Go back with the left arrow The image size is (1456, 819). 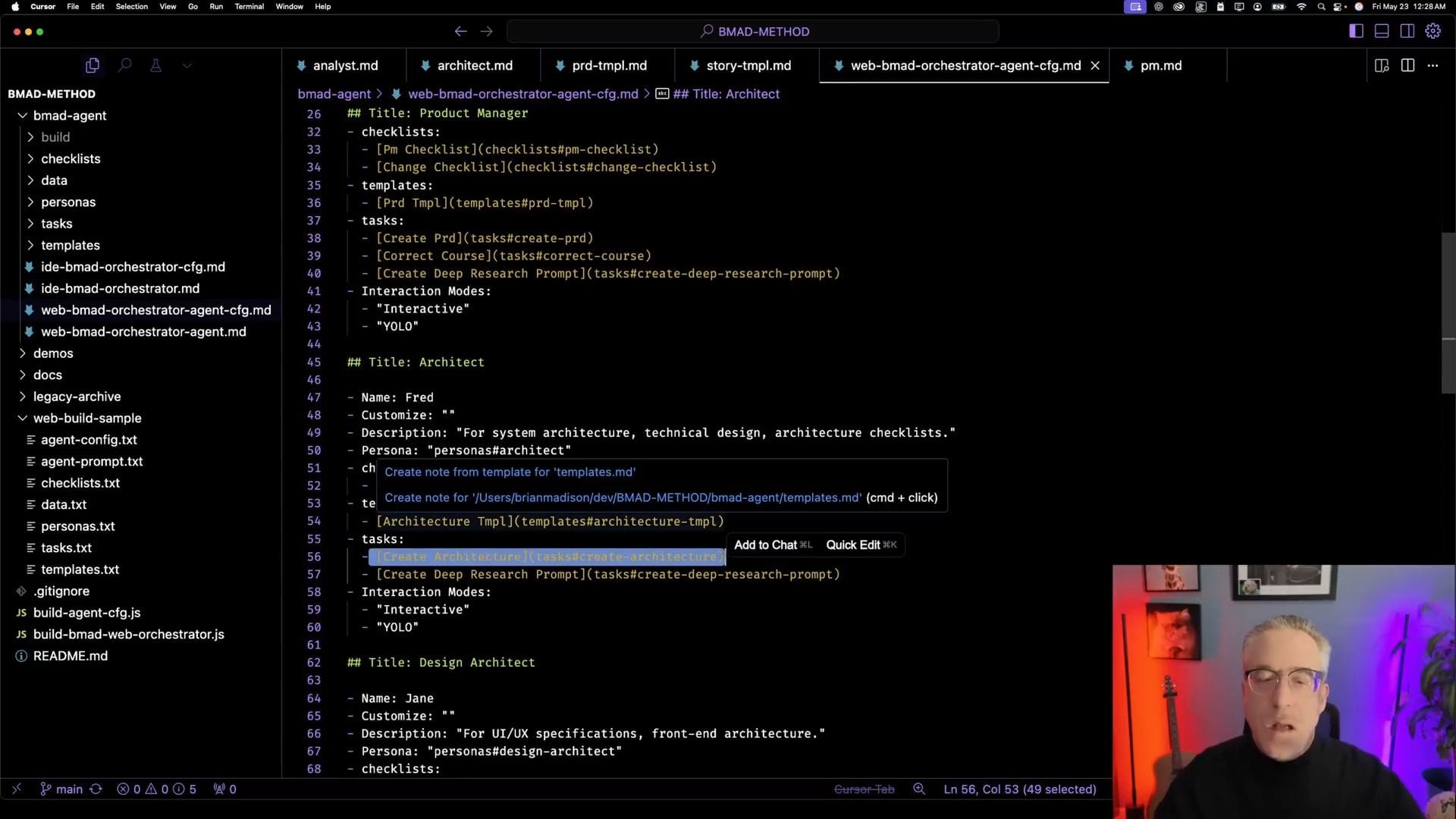coord(460,31)
